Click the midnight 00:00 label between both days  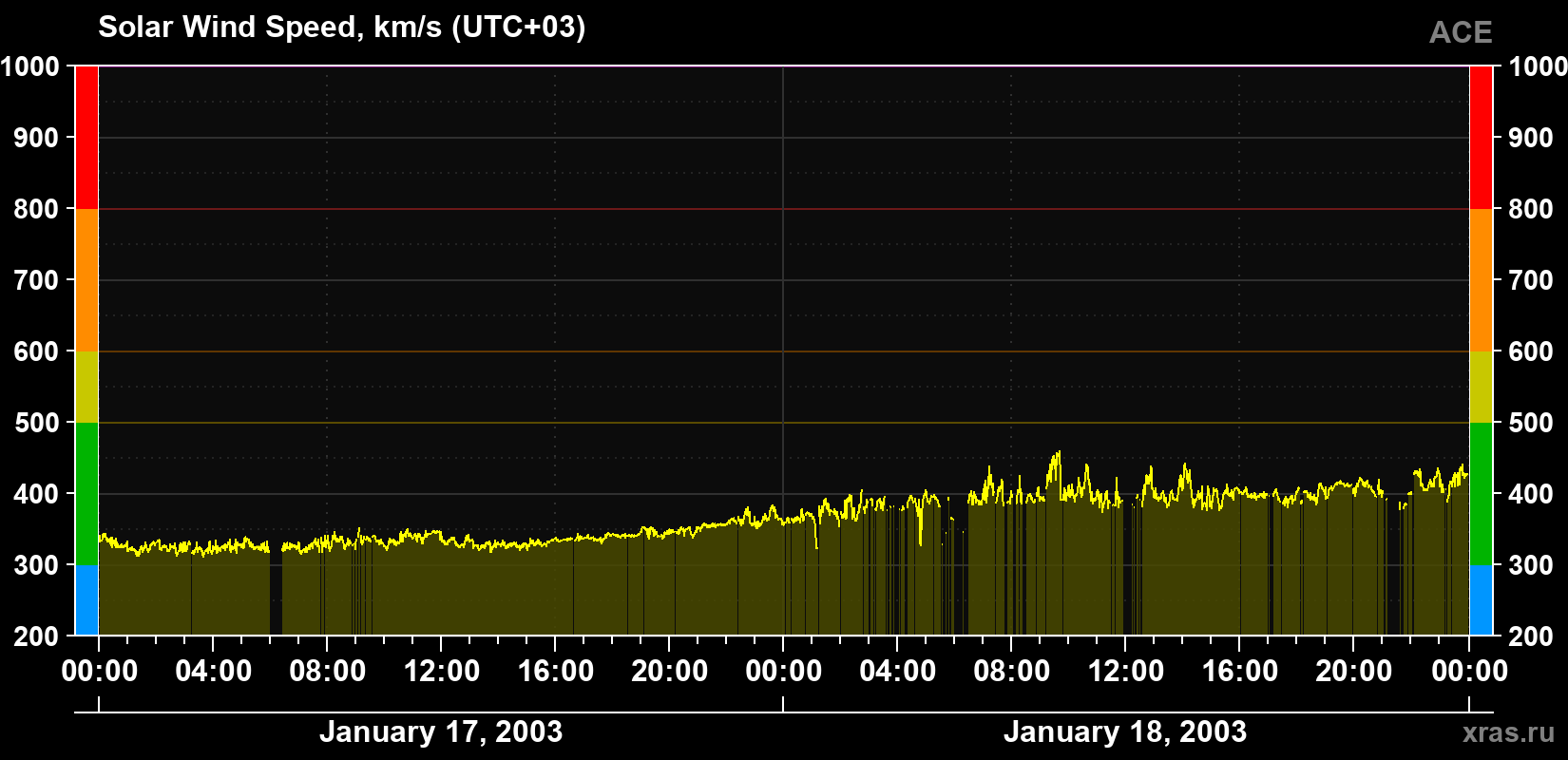pos(783,671)
